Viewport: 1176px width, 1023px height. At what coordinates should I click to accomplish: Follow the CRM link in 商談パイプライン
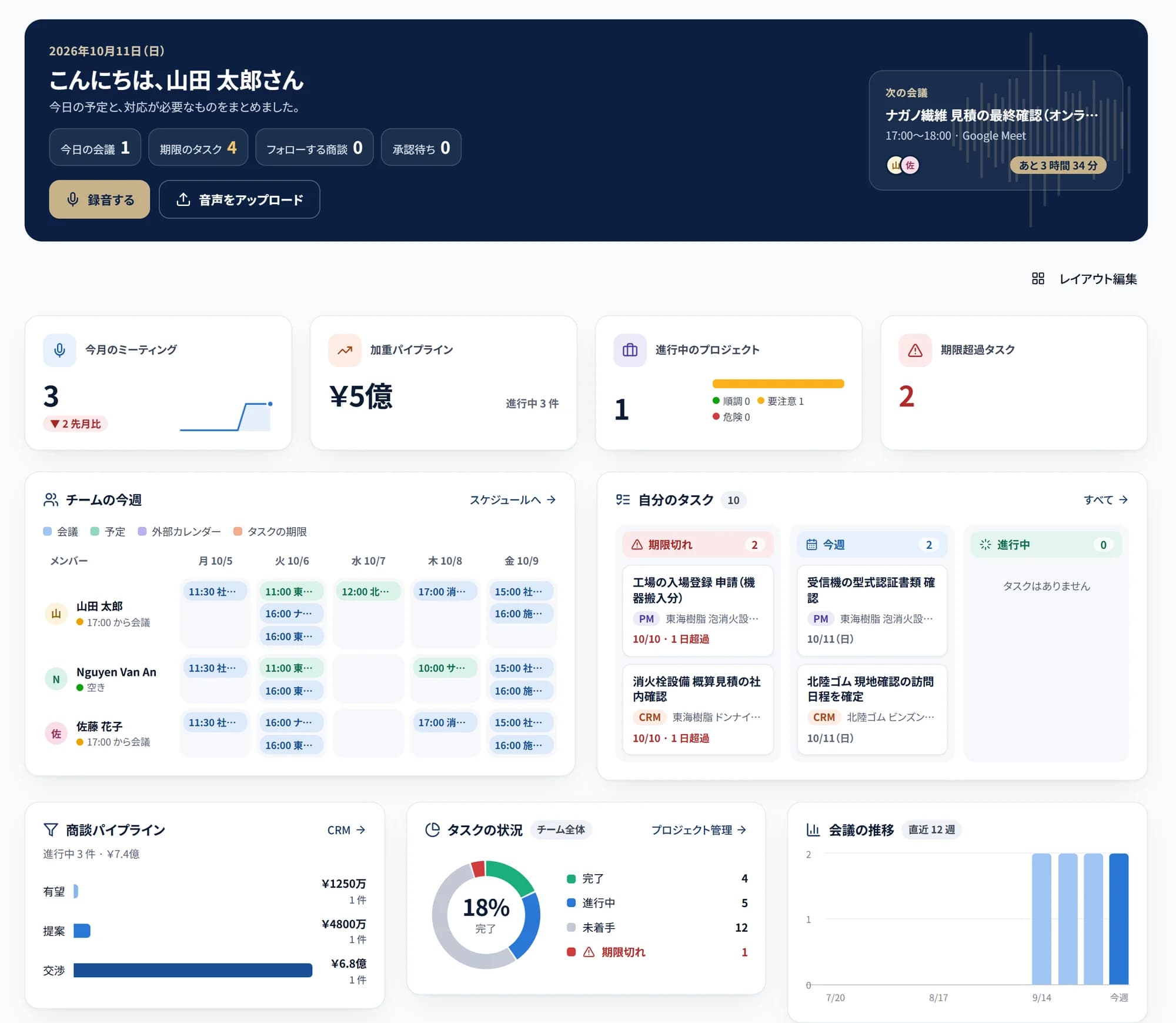coord(346,829)
